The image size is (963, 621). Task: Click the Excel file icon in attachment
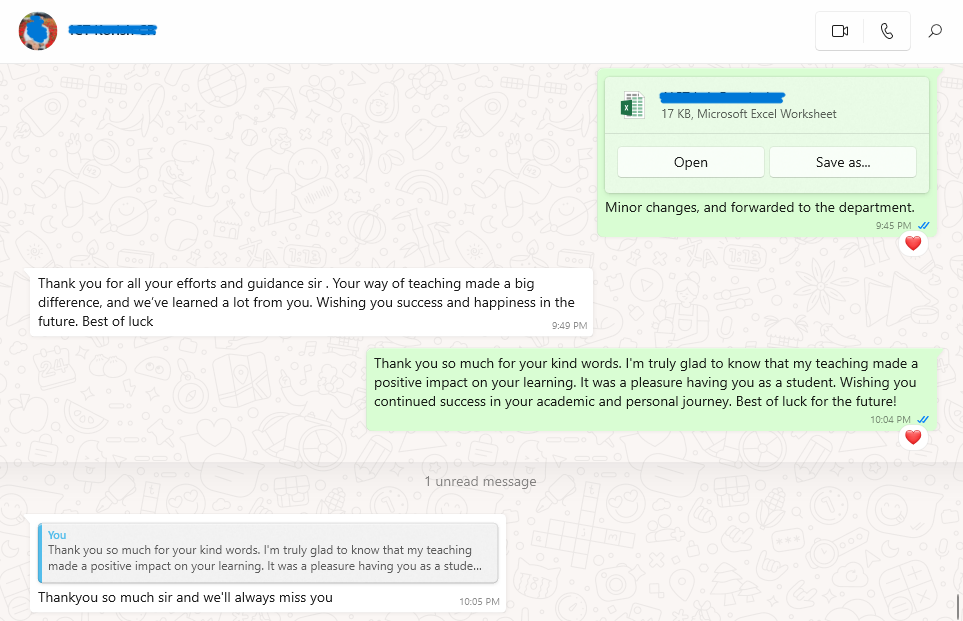click(x=633, y=105)
